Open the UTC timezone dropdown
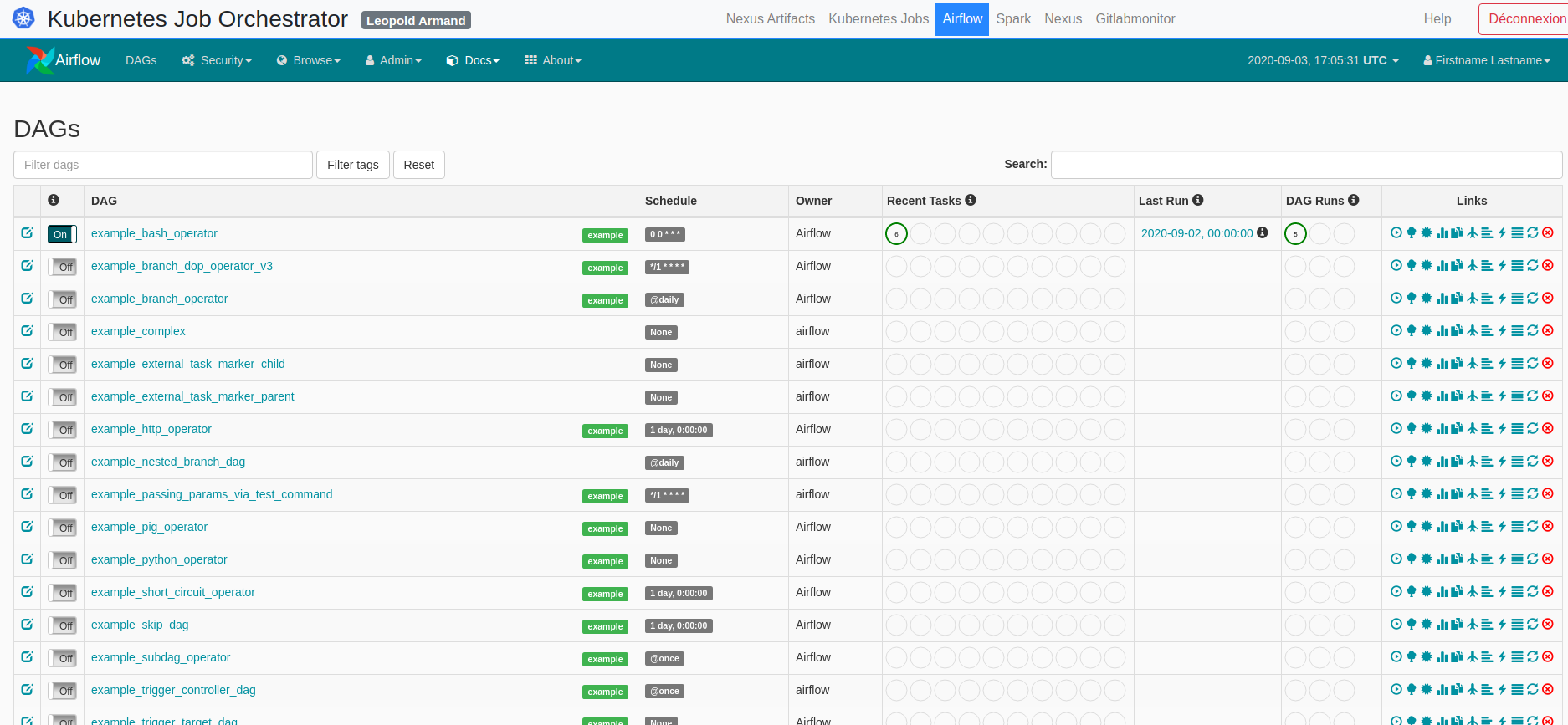Image resolution: width=1568 pixels, height=725 pixels. click(1323, 60)
